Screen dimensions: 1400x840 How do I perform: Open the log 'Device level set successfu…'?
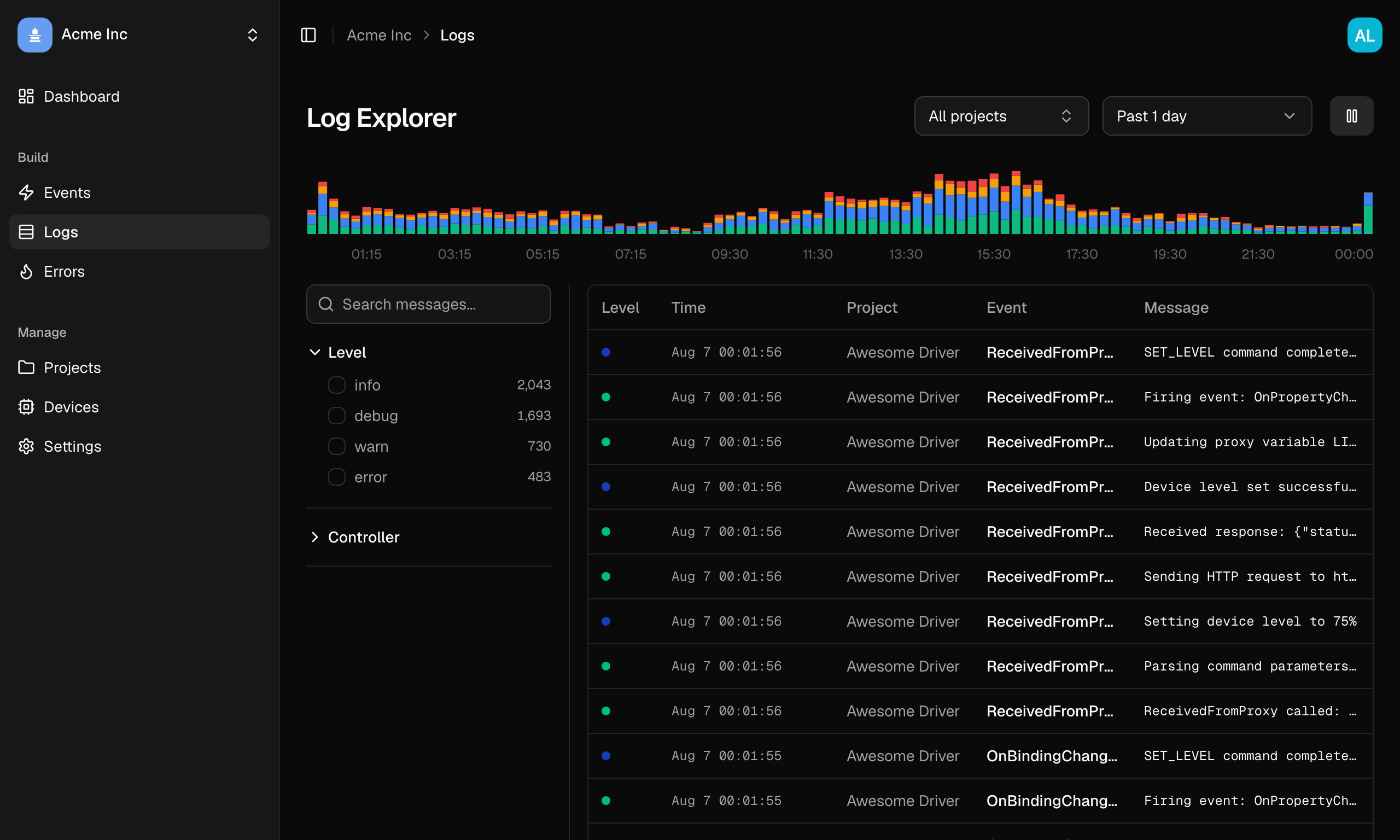980,486
